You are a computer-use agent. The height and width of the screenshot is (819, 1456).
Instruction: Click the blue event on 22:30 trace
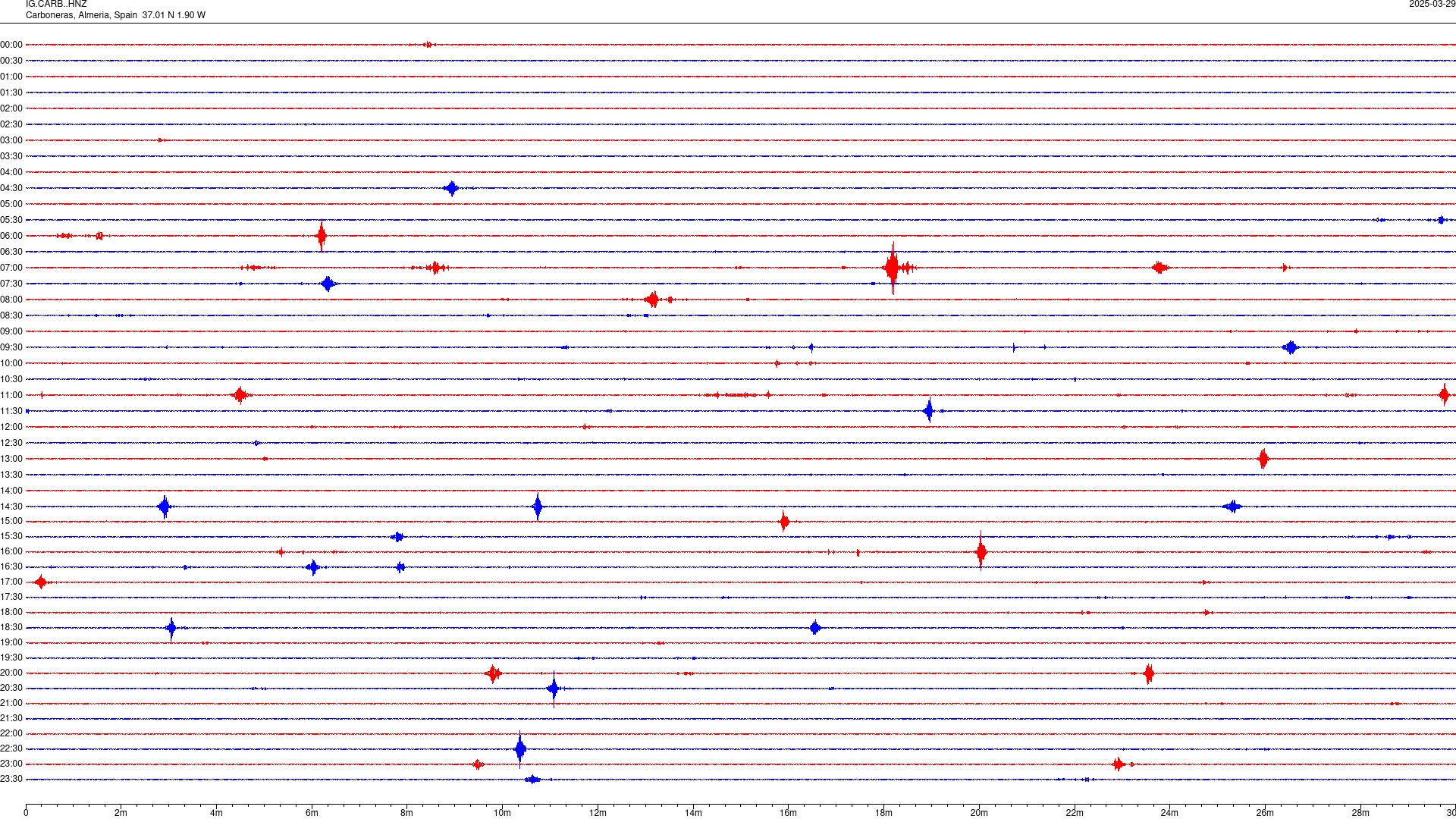519,749
